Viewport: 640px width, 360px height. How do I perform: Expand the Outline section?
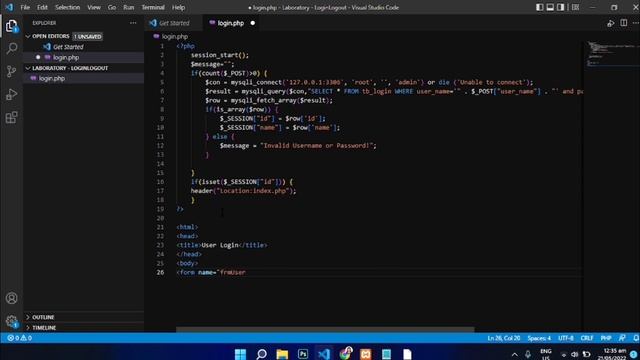click(x=28, y=317)
